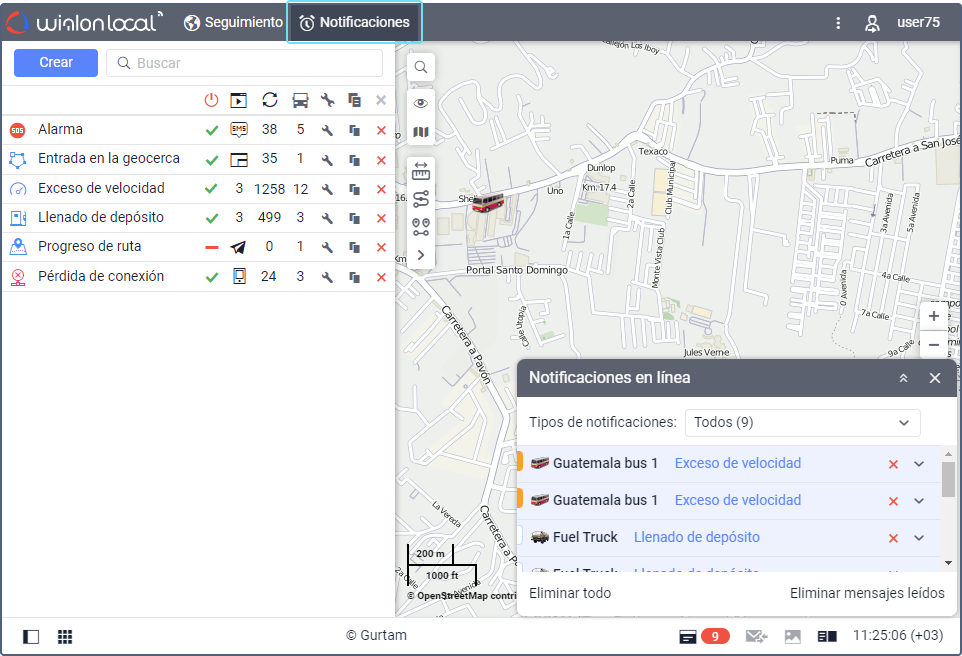The image size is (962, 656).
Task: Open the user75 account menu
Action: [x=902, y=22]
